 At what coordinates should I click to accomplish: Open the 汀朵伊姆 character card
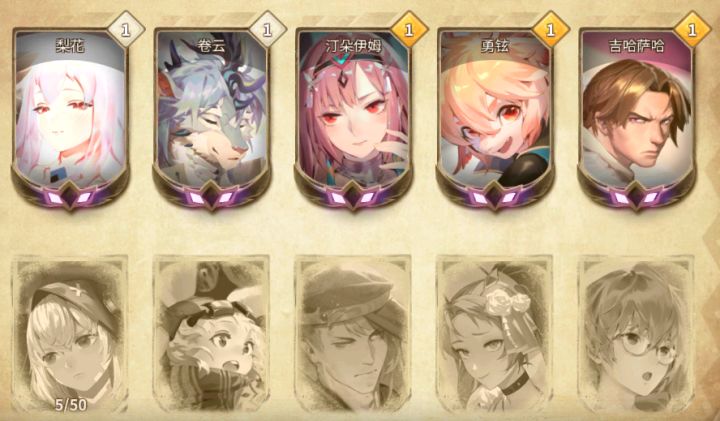[353, 117]
